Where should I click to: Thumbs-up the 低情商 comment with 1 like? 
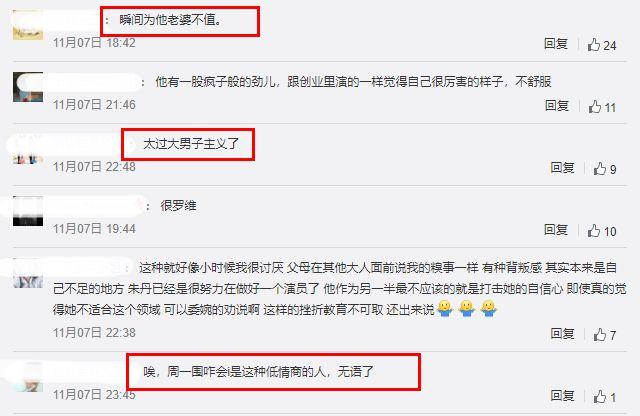[604, 396]
